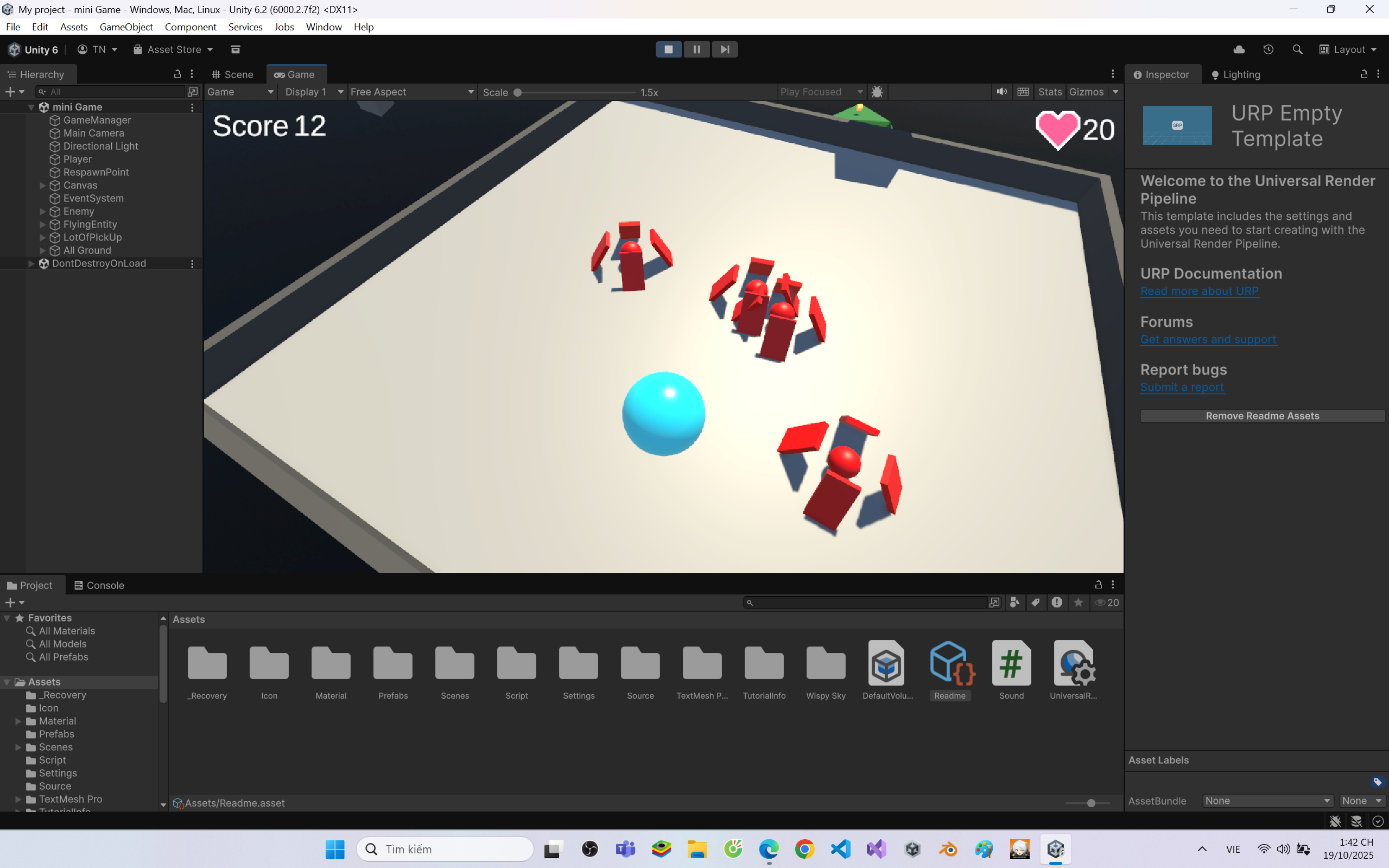Click the toolbar search magnifier icon
This screenshot has width=1389, height=868.
[x=1297, y=49]
